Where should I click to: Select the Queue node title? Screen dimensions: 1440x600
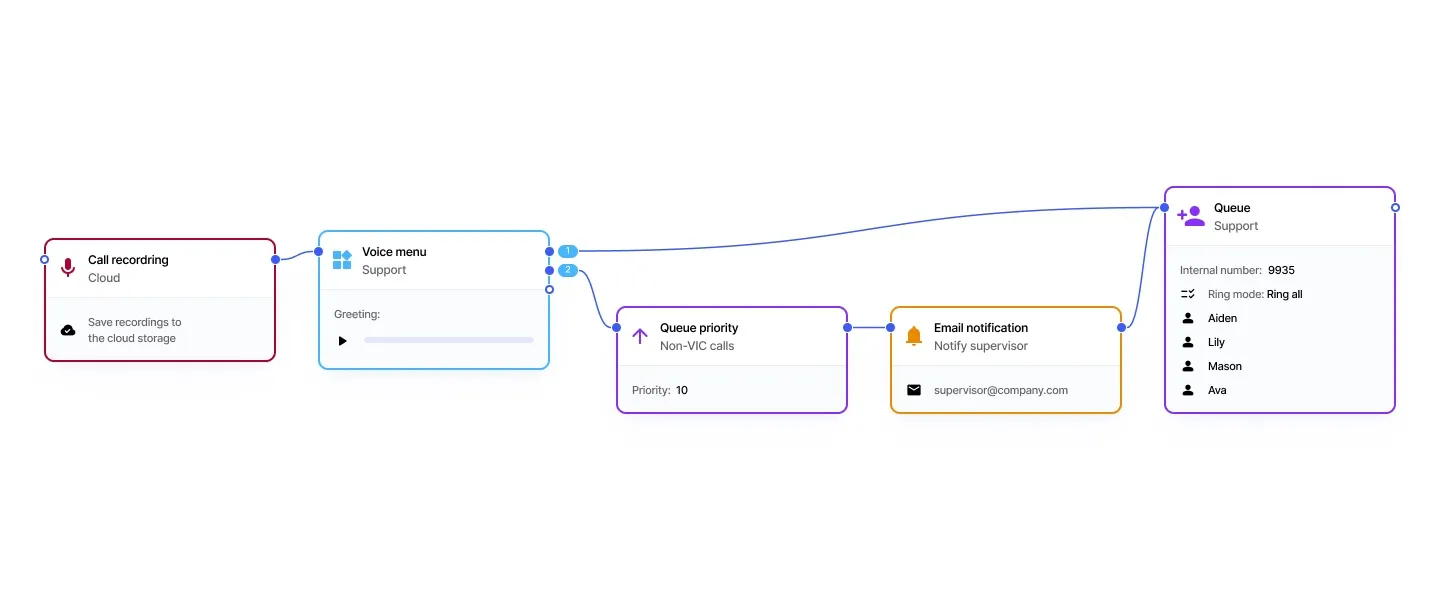(1232, 208)
